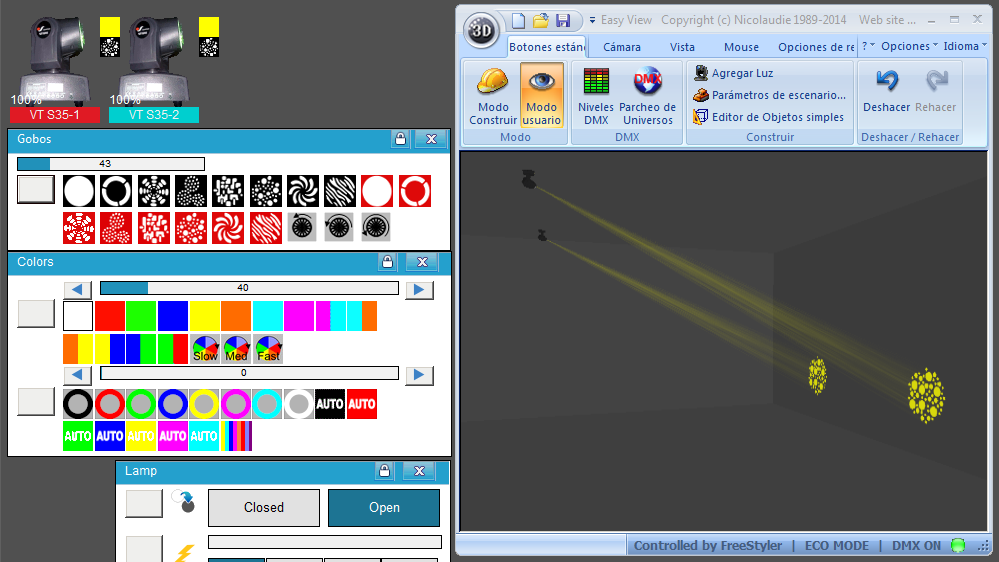Click the Closed lamp button

pos(264,508)
